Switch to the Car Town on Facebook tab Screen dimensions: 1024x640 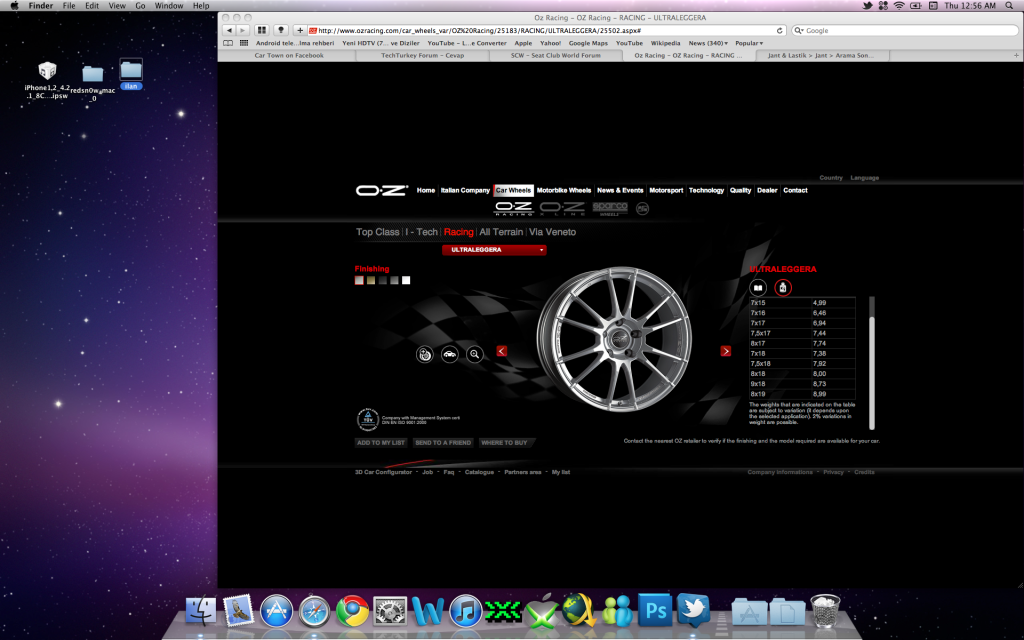[289, 56]
